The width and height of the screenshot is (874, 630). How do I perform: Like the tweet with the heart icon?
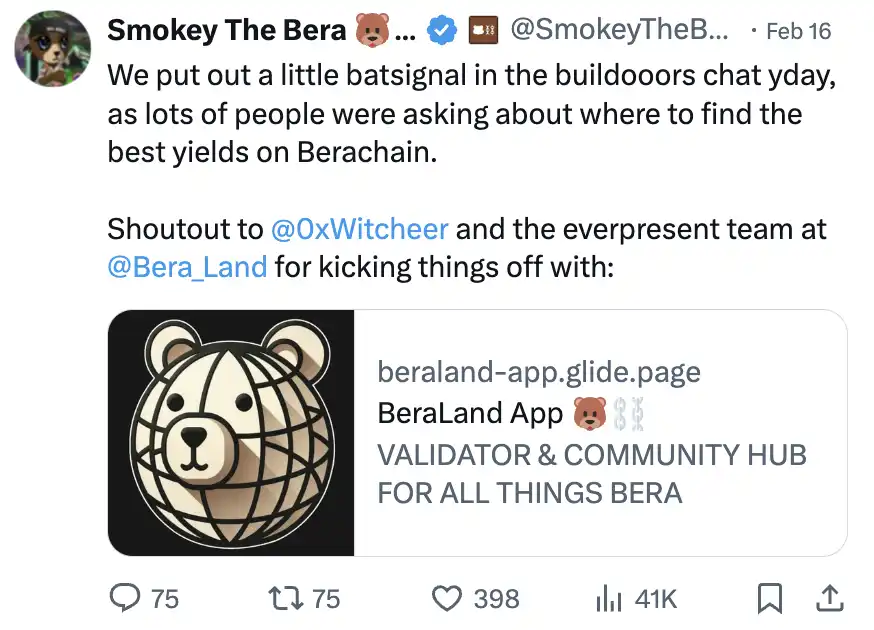coord(447,597)
